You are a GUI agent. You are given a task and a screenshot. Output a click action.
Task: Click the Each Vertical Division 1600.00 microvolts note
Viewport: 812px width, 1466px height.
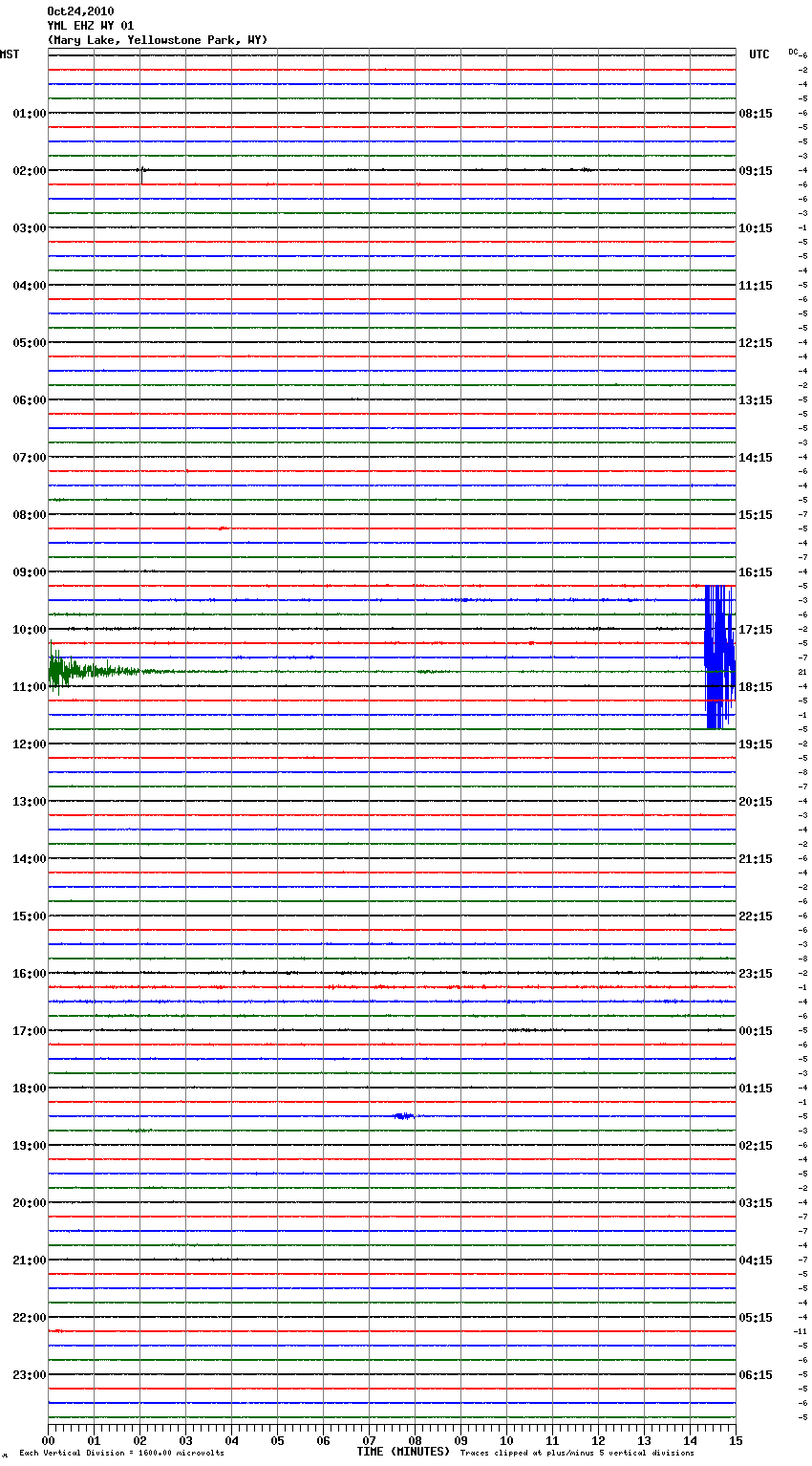tap(121, 1454)
